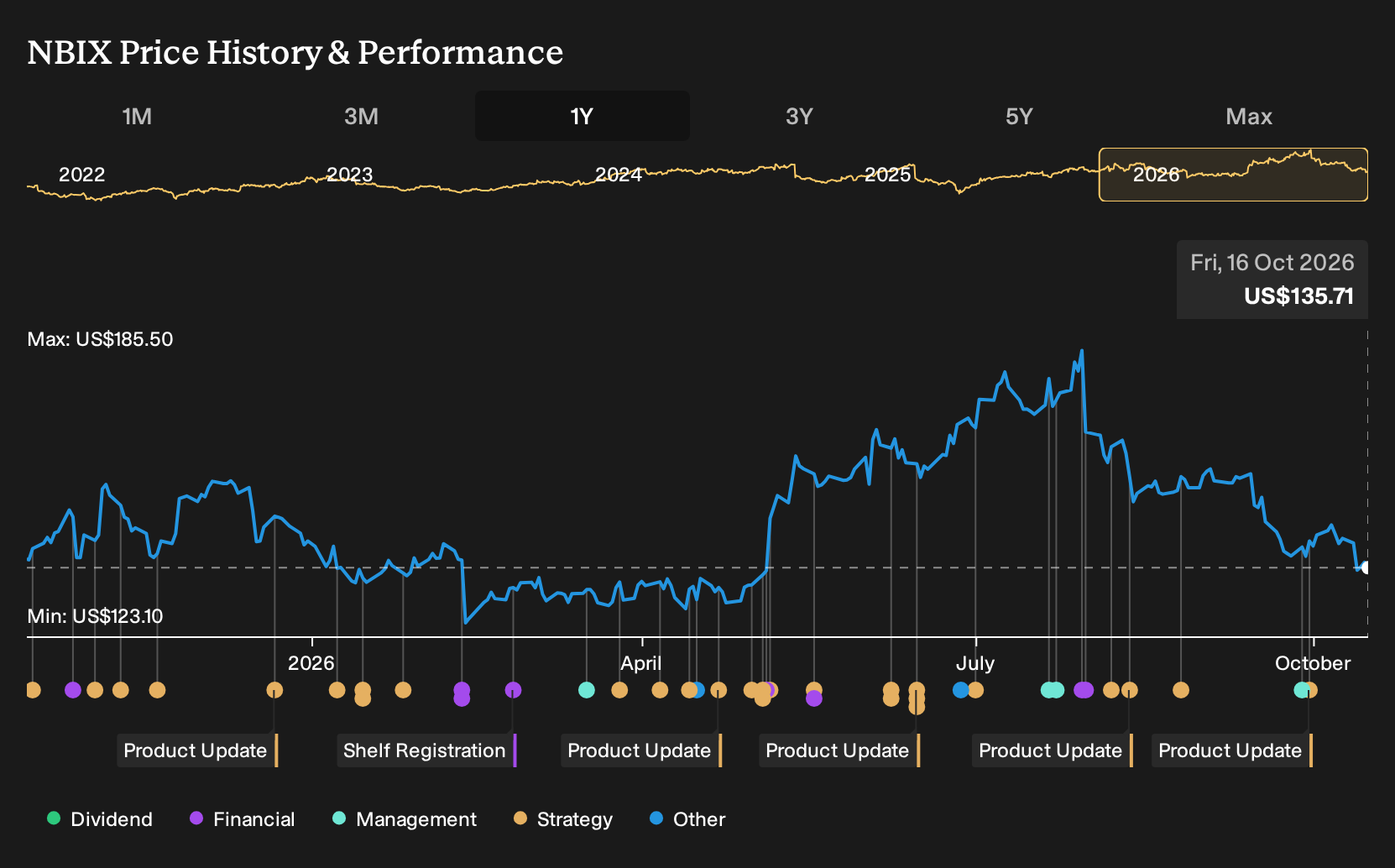Switch to the 1M time range

tap(137, 116)
